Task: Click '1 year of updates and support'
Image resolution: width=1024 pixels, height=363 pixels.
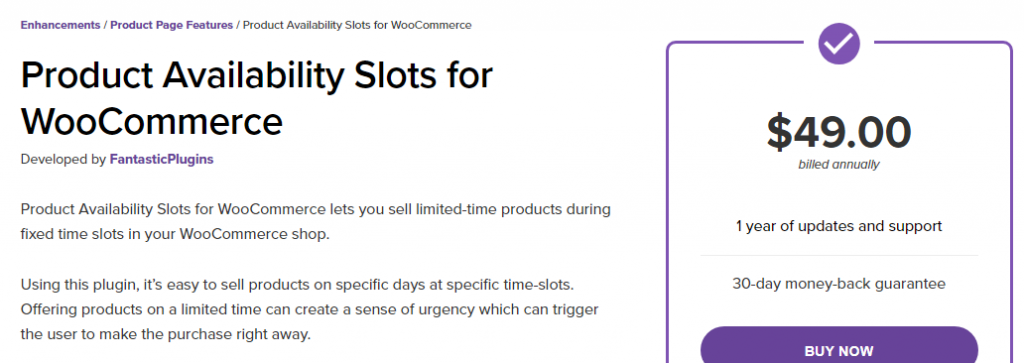Action: pos(839,227)
